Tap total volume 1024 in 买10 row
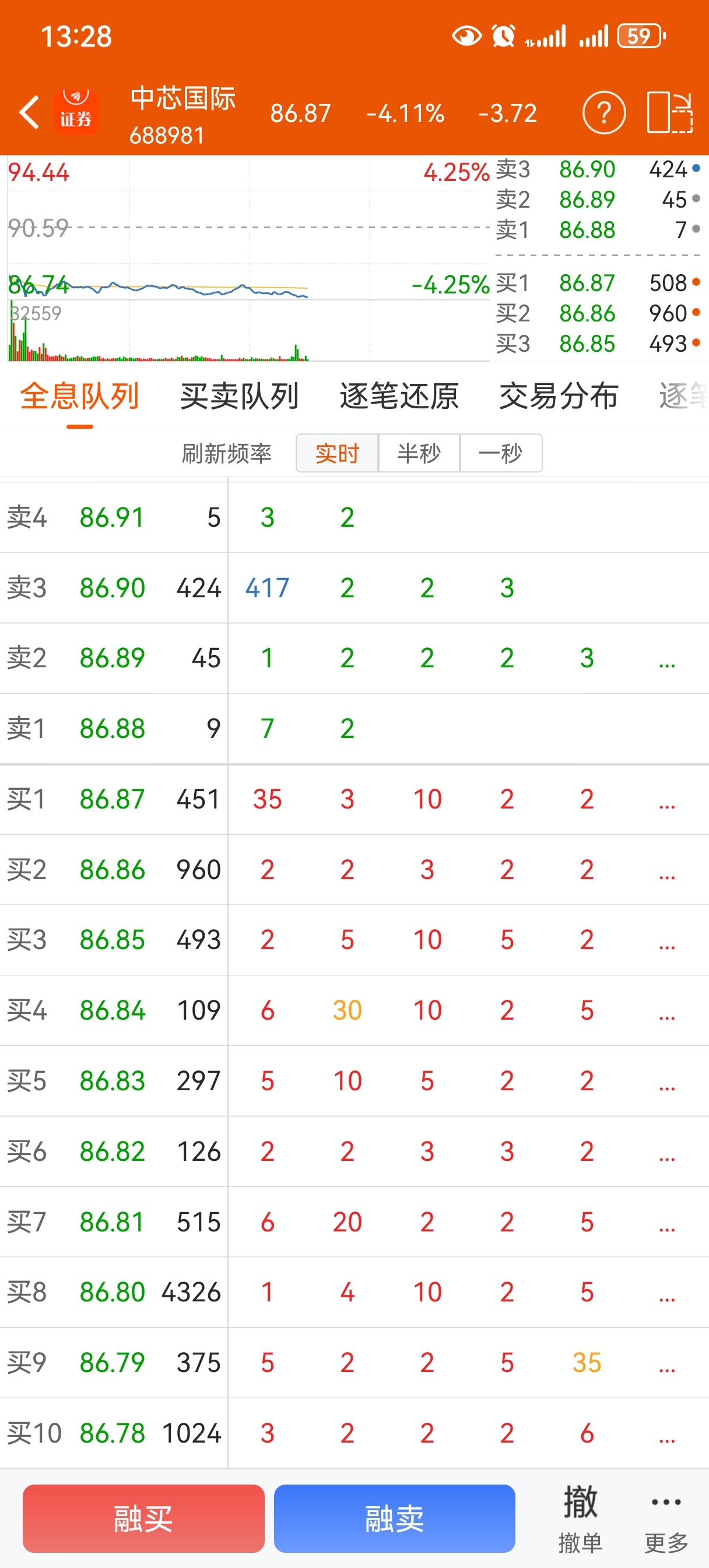 pos(191,1433)
